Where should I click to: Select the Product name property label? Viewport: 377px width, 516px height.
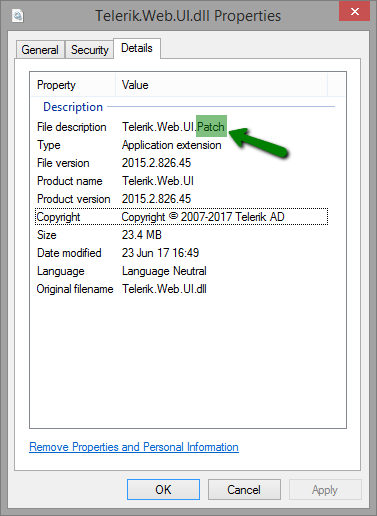pos(70,181)
